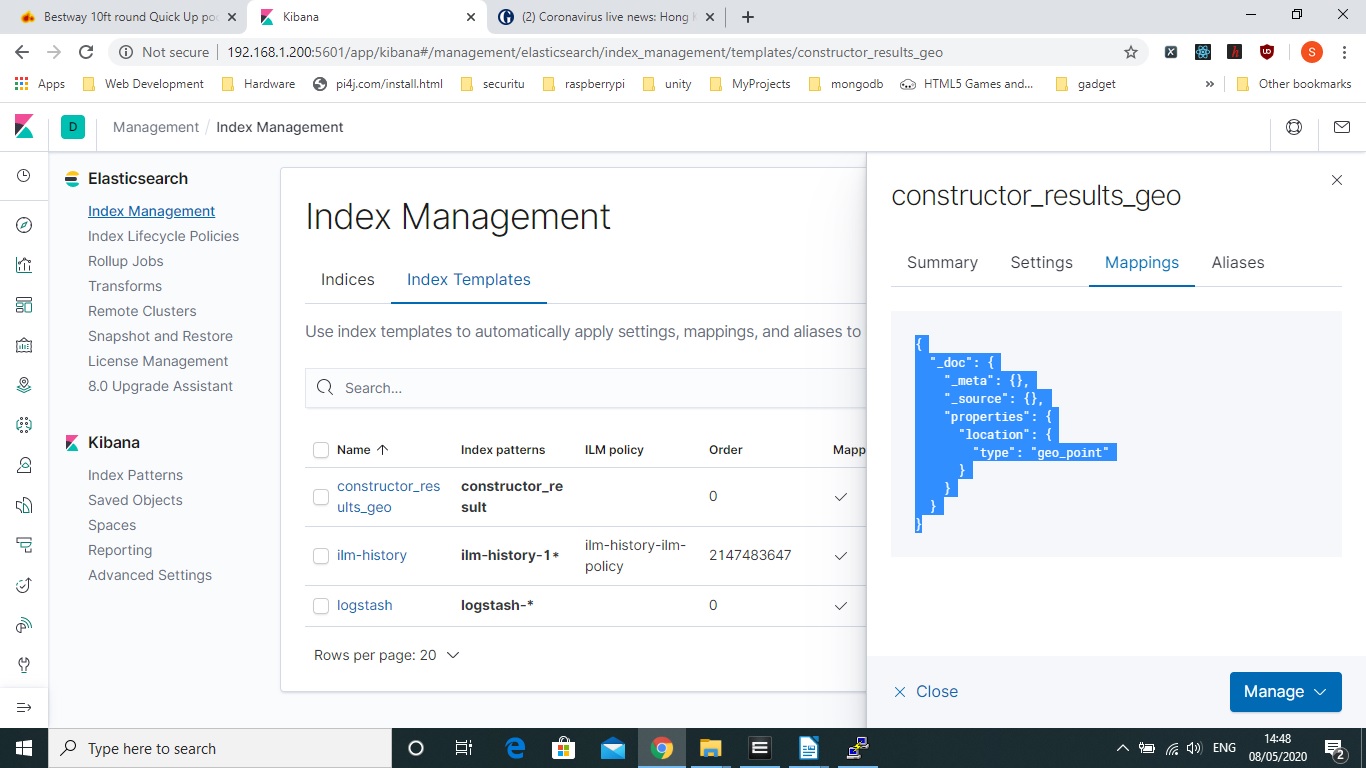Close the constructor_results_geo flyout with X
This screenshot has height=768, width=1366.
click(x=1337, y=180)
